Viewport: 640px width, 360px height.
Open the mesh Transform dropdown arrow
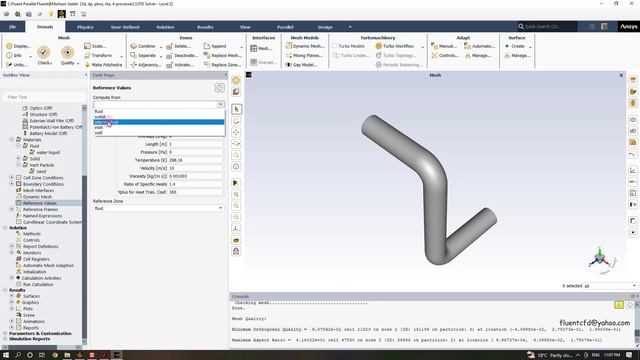click(121, 56)
